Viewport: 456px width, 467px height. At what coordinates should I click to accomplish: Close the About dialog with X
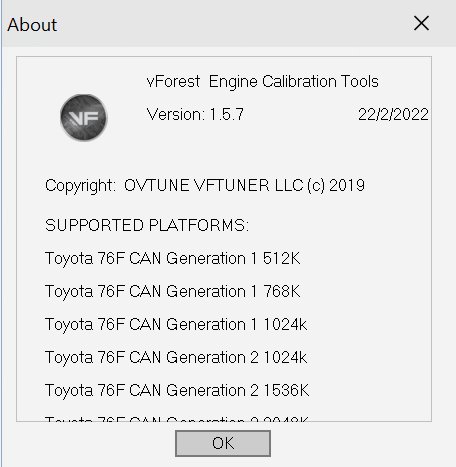[421, 23]
